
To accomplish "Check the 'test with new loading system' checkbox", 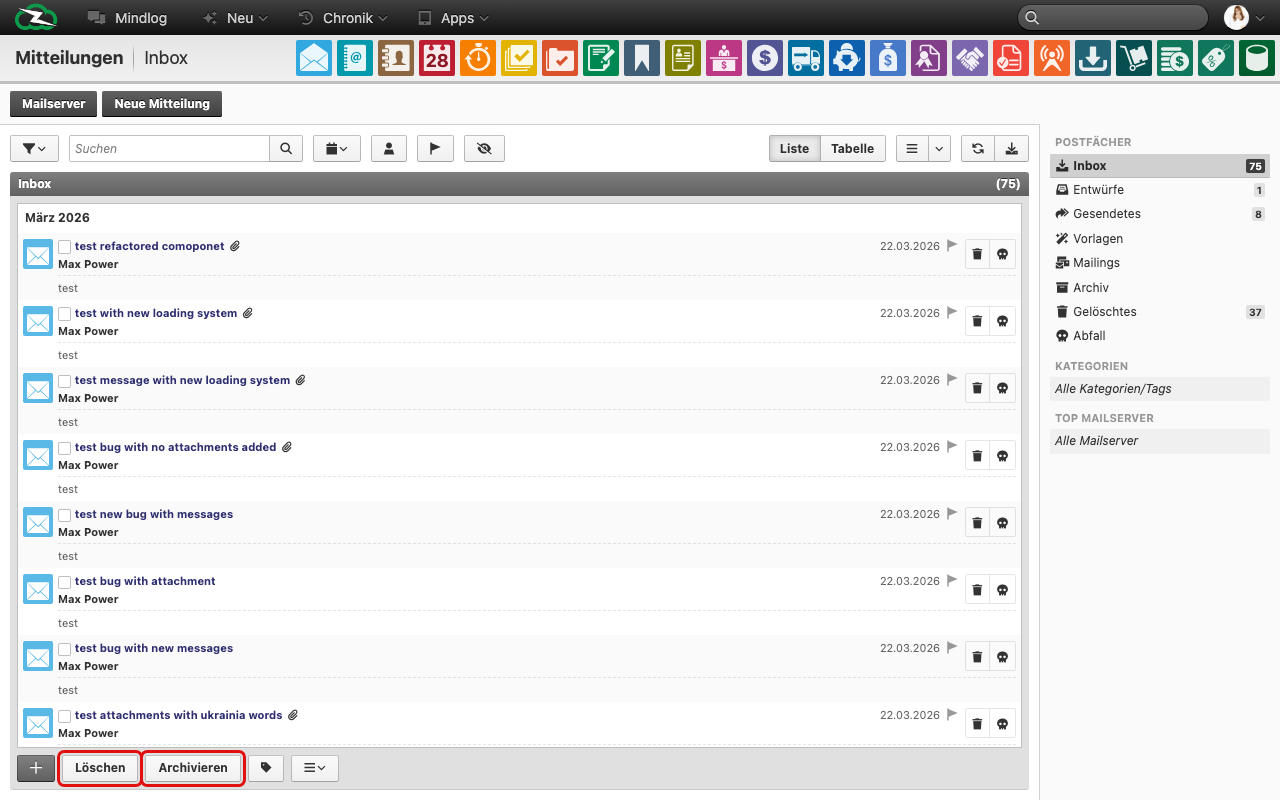I will click(x=65, y=314).
